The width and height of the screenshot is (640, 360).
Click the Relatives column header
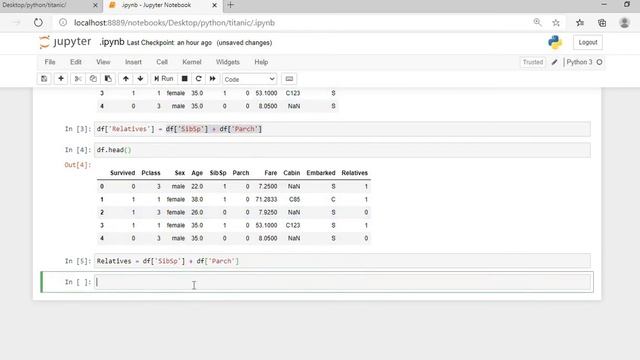[355, 173]
